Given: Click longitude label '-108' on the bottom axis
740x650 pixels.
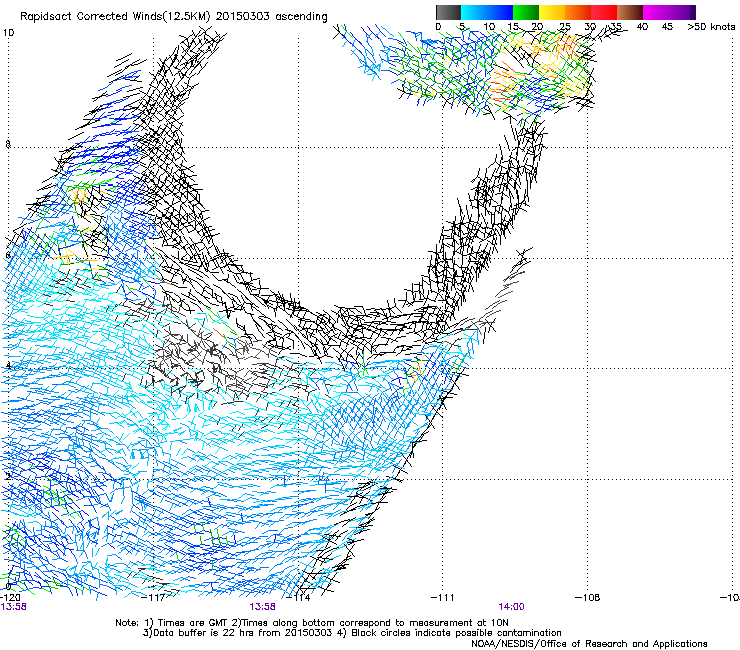Looking at the screenshot, I should click(588, 598).
